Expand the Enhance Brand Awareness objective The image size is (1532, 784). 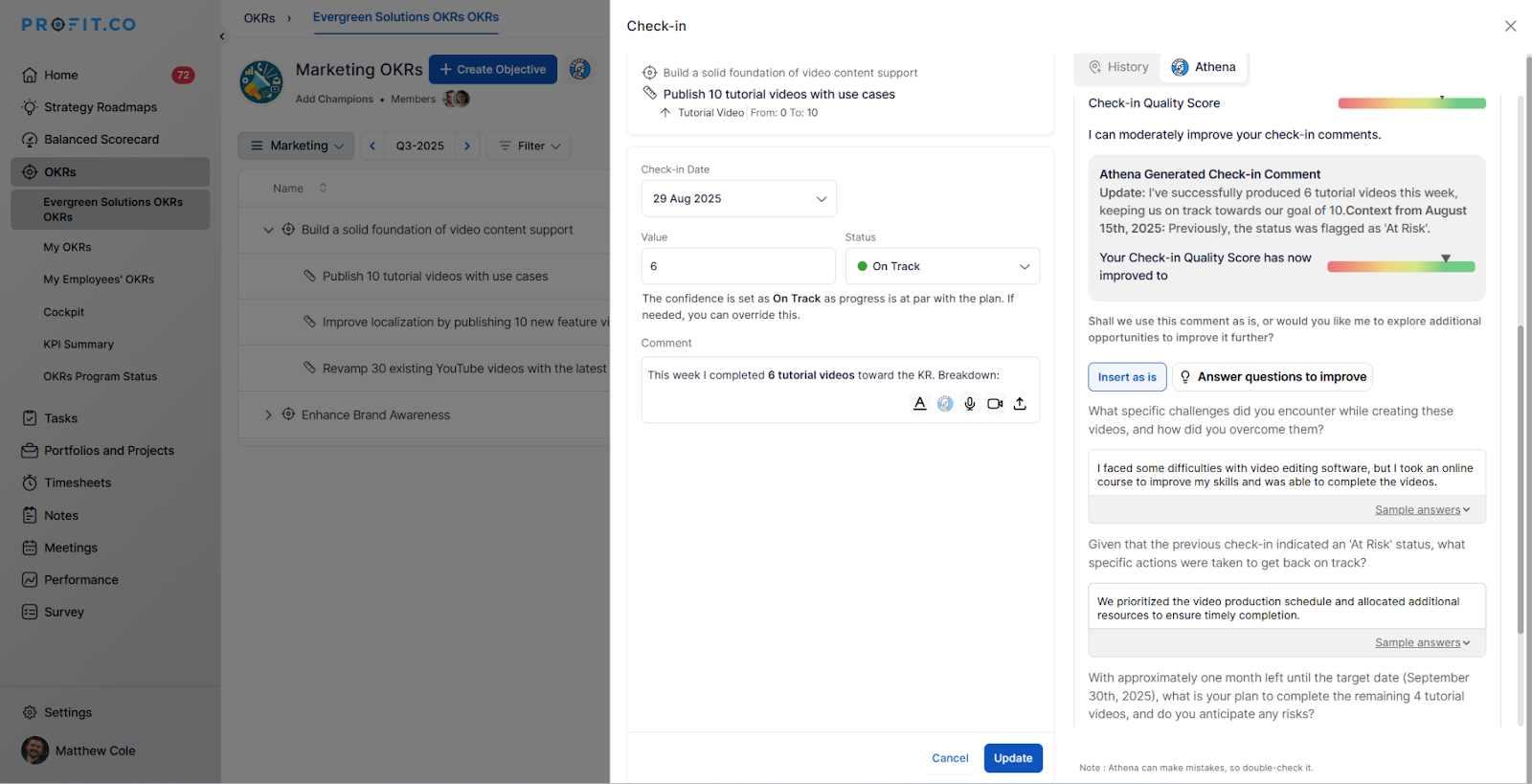point(268,414)
